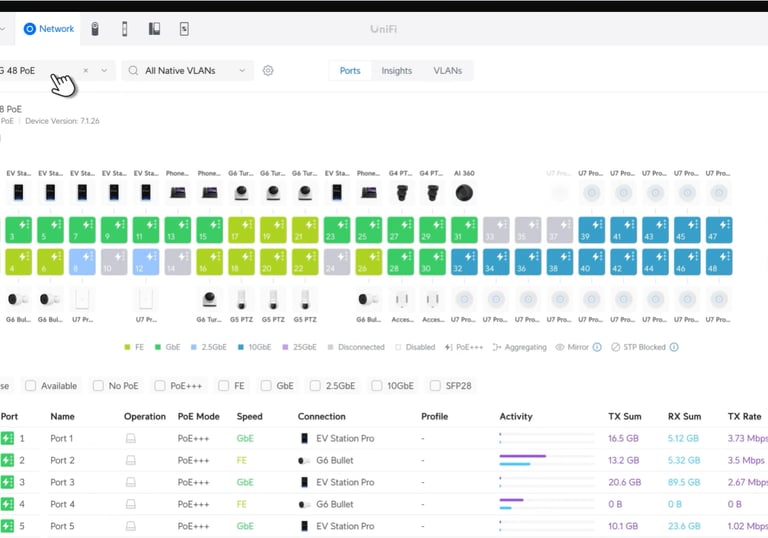The height and width of the screenshot is (538, 768).
Task: Select port 48 in the switch diagram
Action: coord(719,262)
